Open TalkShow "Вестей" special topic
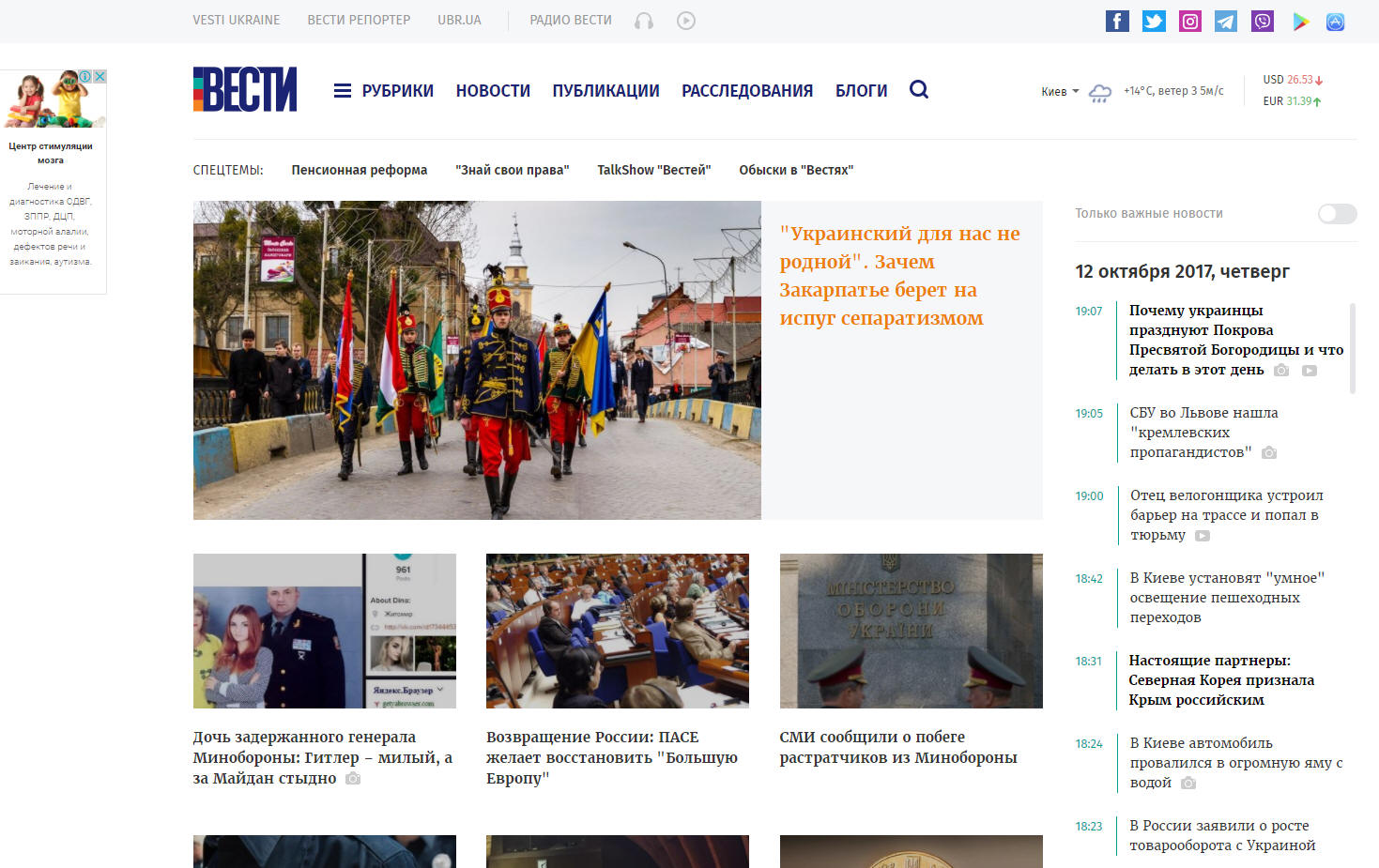1379x868 pixels. pos(654,170)
